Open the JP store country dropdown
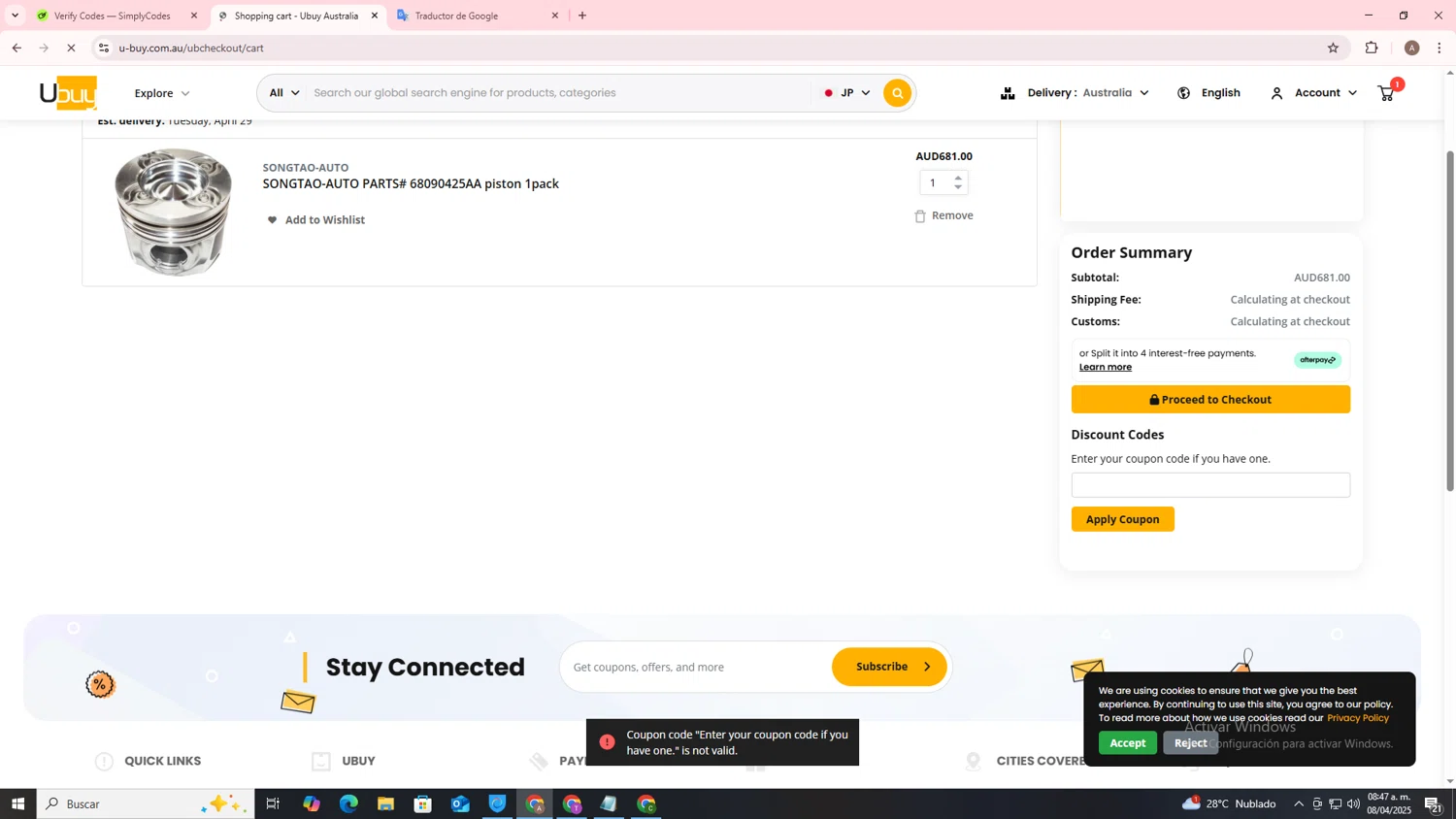Image resolution: width=1456 pixels, height=819 pixels. pyautogui.click(x=847, y=93)
